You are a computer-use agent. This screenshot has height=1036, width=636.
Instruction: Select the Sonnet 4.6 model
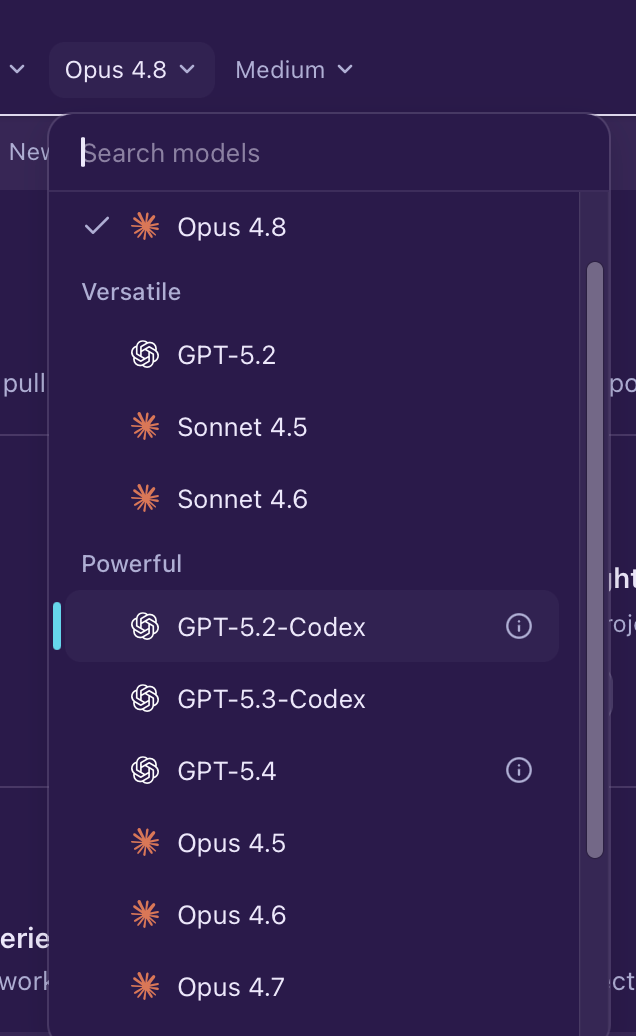pyautogui.click(x=312, y=500)
